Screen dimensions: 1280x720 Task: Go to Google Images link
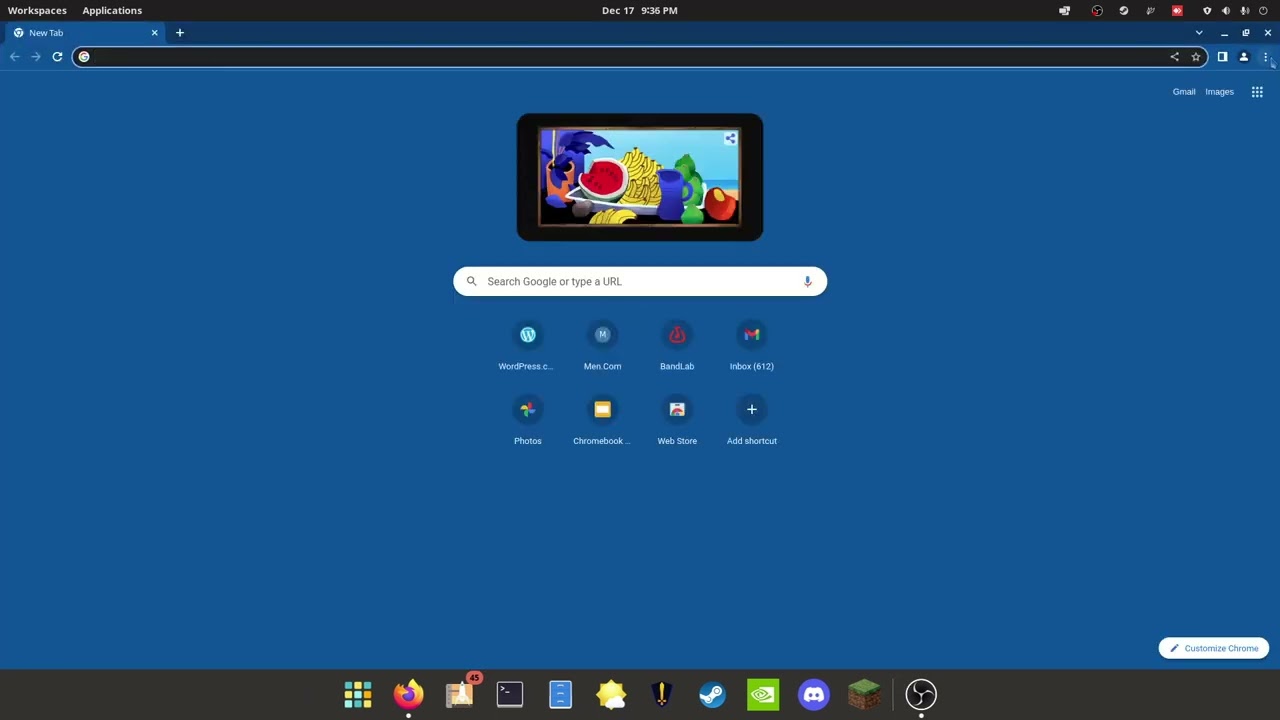click(1219, 92)
